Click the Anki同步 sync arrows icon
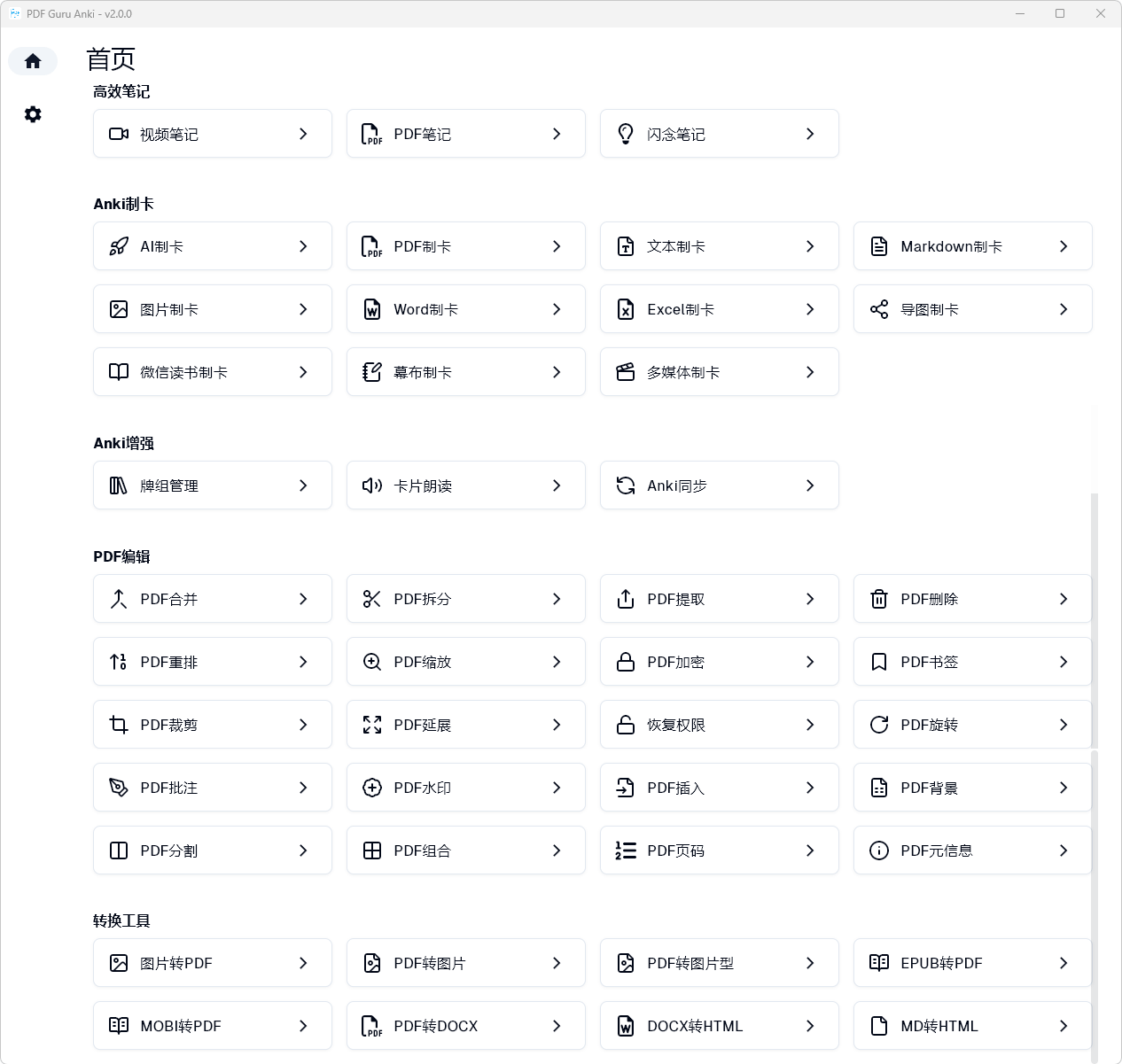Viewport: 1122px width, 1064px height. pos(626,485)
